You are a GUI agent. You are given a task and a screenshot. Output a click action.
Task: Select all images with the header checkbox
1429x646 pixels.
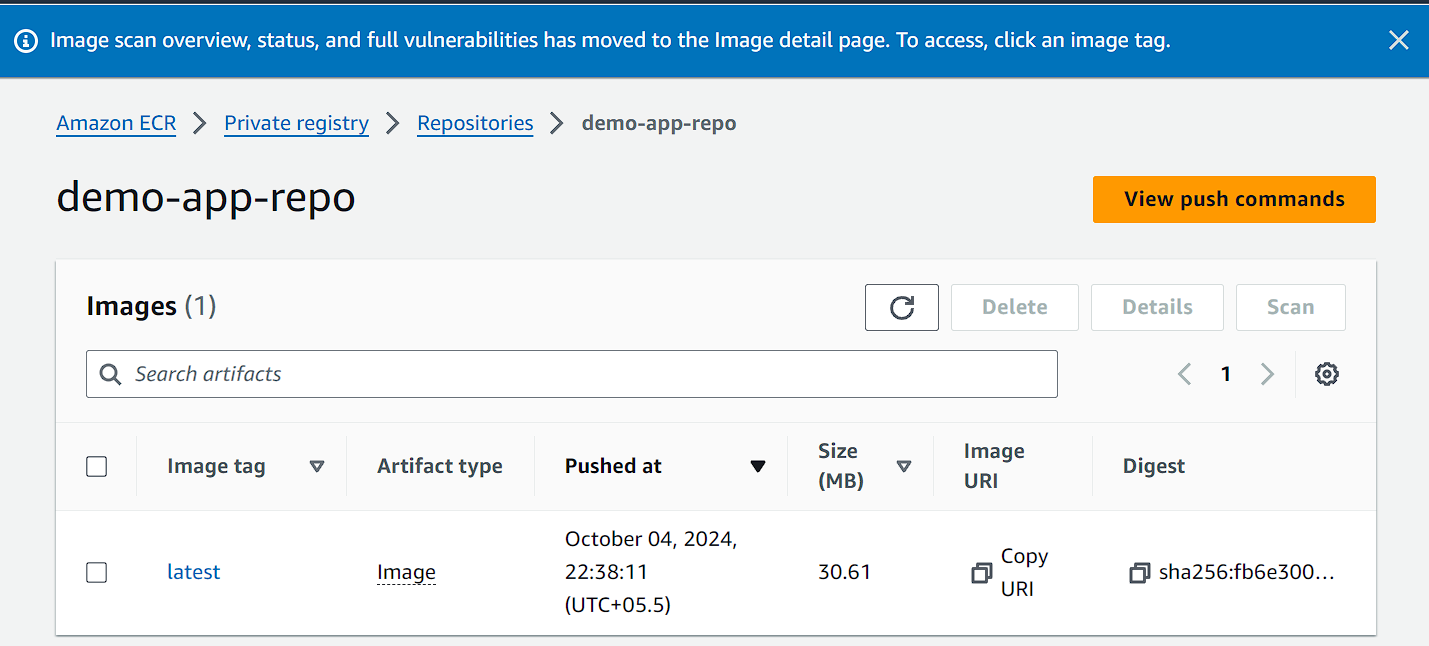[x=96, y=466]
